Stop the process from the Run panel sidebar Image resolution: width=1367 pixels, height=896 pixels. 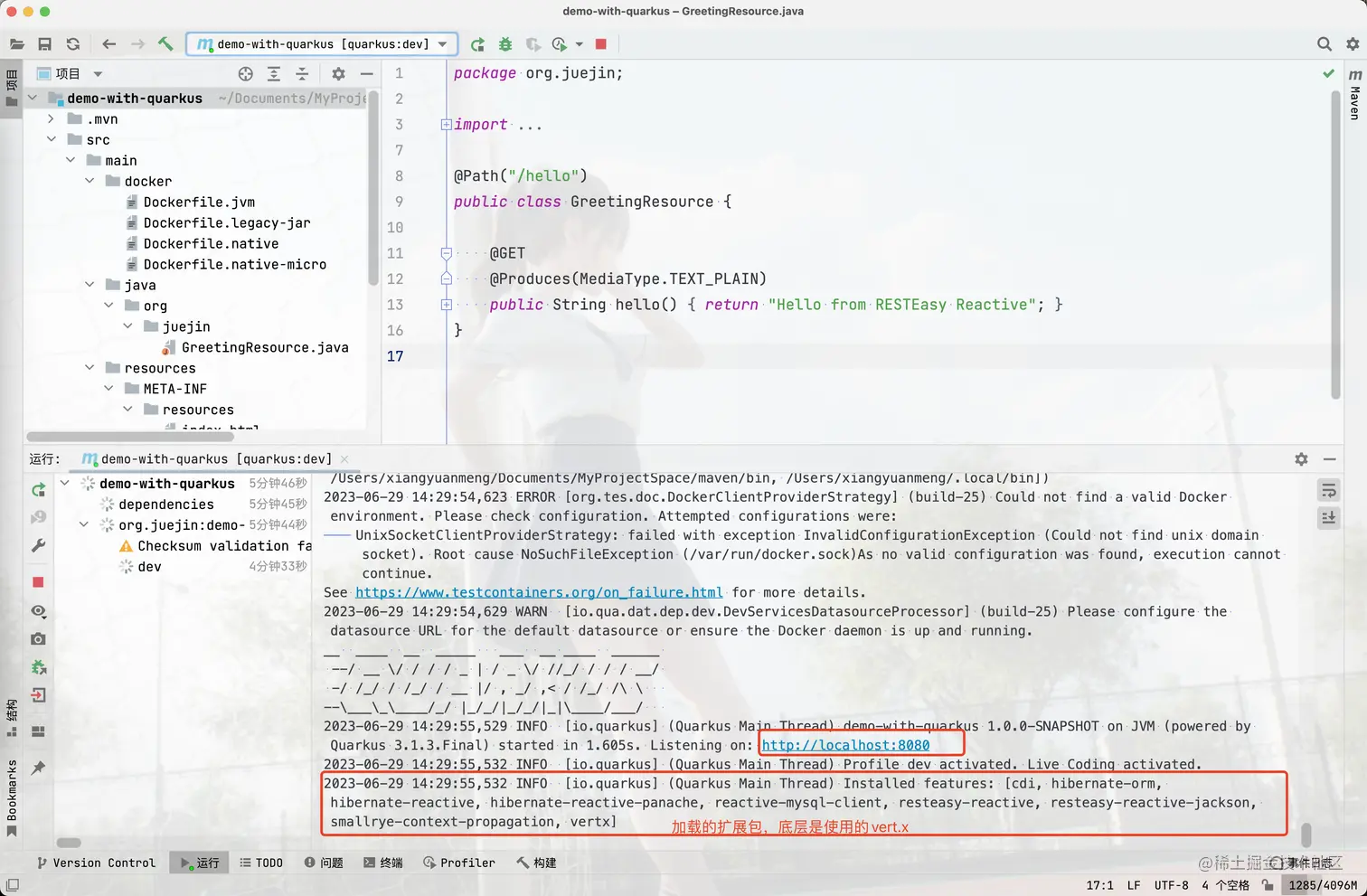(x=38, y=582)
